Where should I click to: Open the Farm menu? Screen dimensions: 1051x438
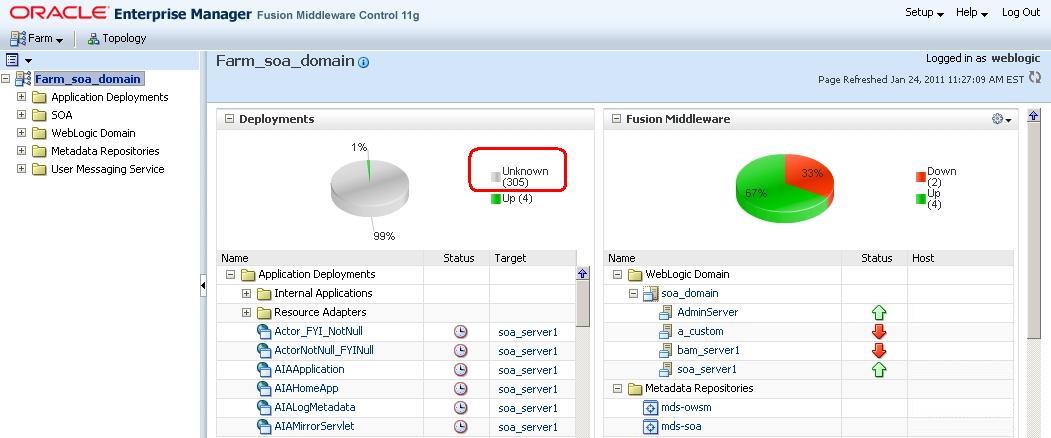37,38
